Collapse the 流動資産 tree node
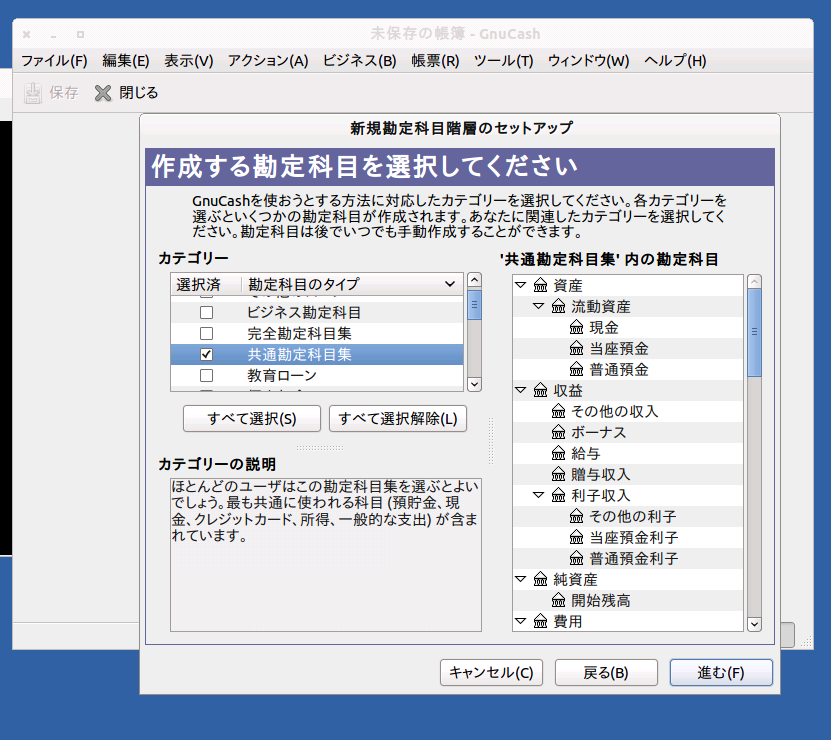This screenshot has height=740, width=831. (538, 306)
